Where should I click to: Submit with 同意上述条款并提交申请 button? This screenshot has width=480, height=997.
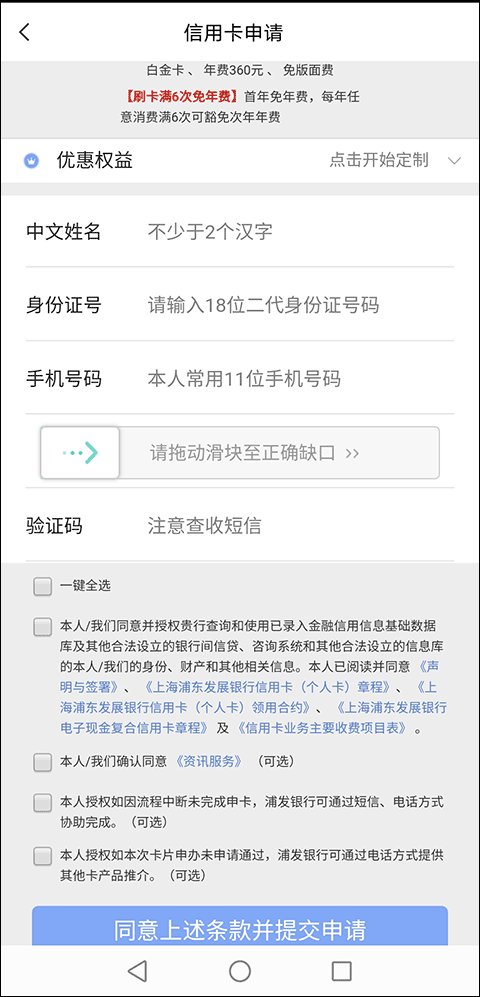[x=240, y=926]
